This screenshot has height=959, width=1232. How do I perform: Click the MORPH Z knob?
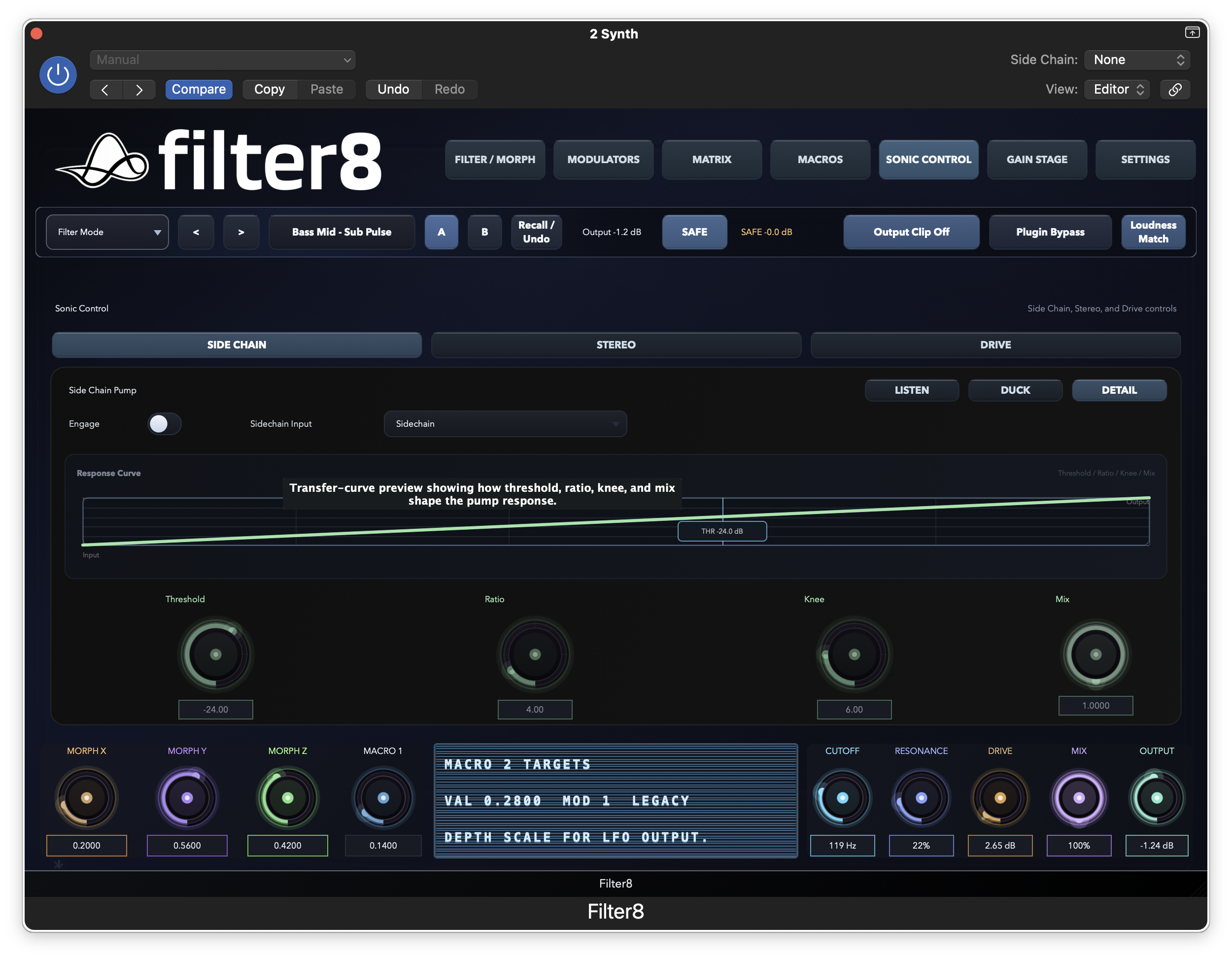[x=288, y=798]
